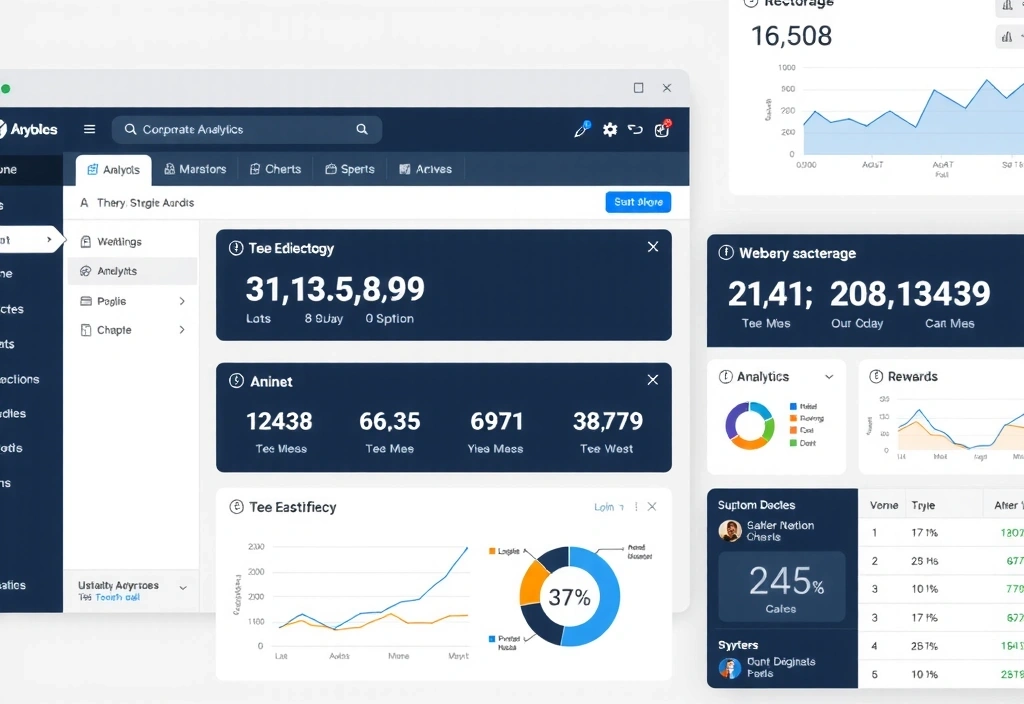Open the settings gear in the top bar
Viewport: 1024px width, 704px height.
[x=610, y=129]
